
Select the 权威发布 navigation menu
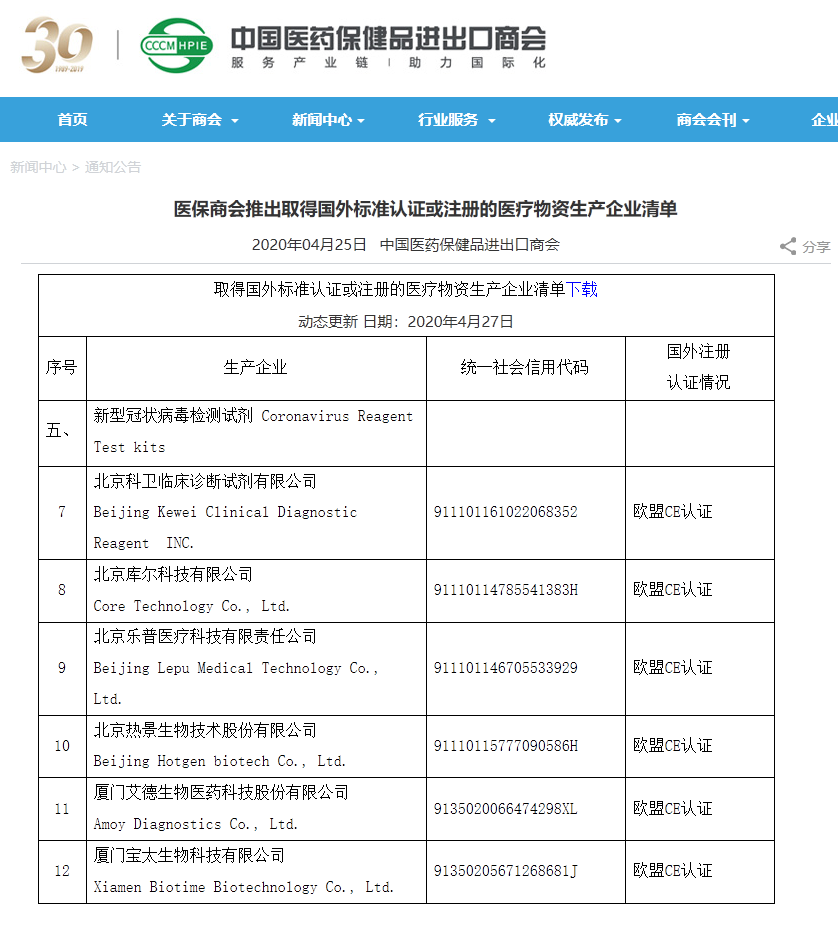[x=578, y=119]
